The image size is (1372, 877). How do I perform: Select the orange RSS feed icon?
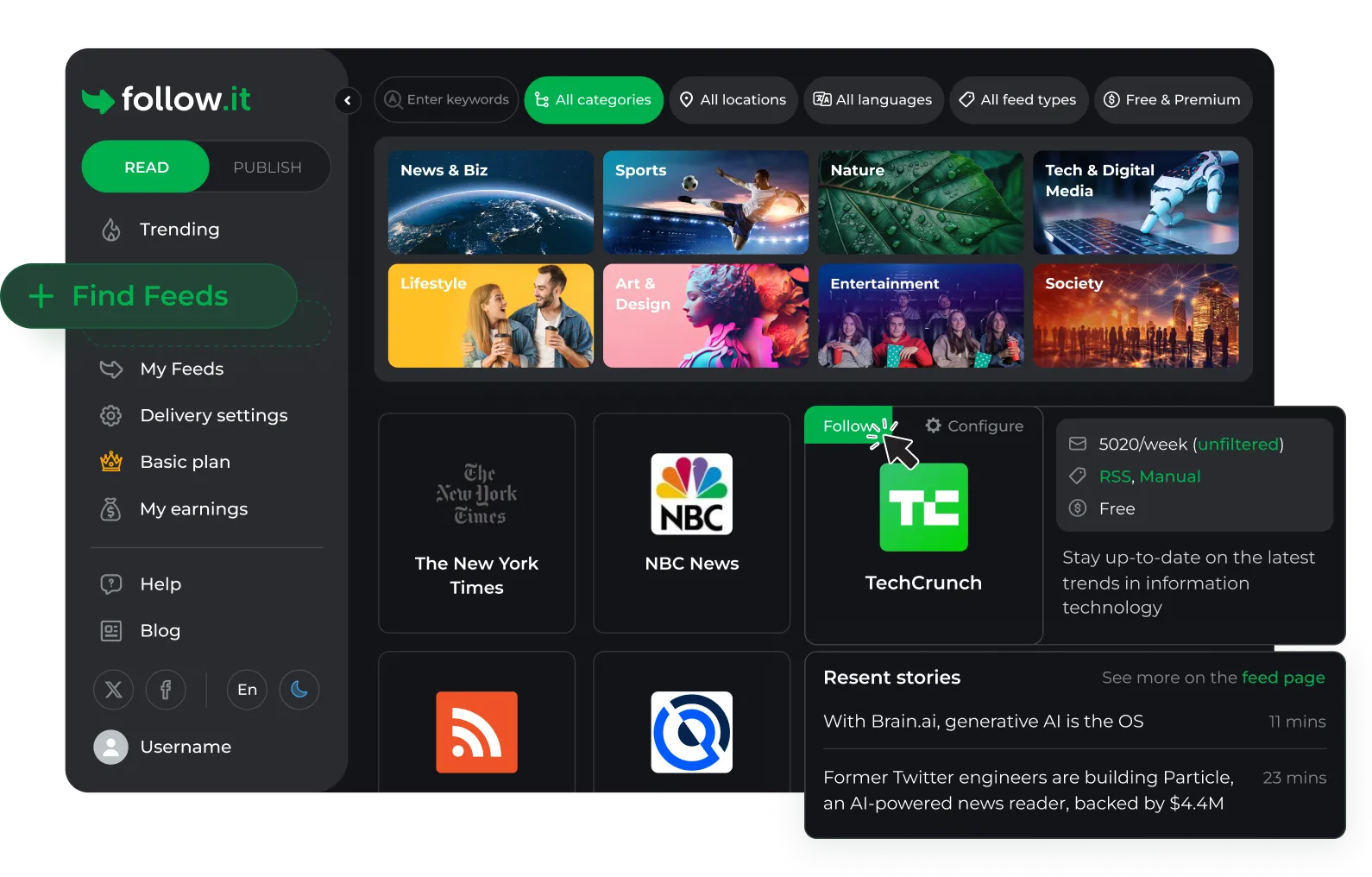476,732
